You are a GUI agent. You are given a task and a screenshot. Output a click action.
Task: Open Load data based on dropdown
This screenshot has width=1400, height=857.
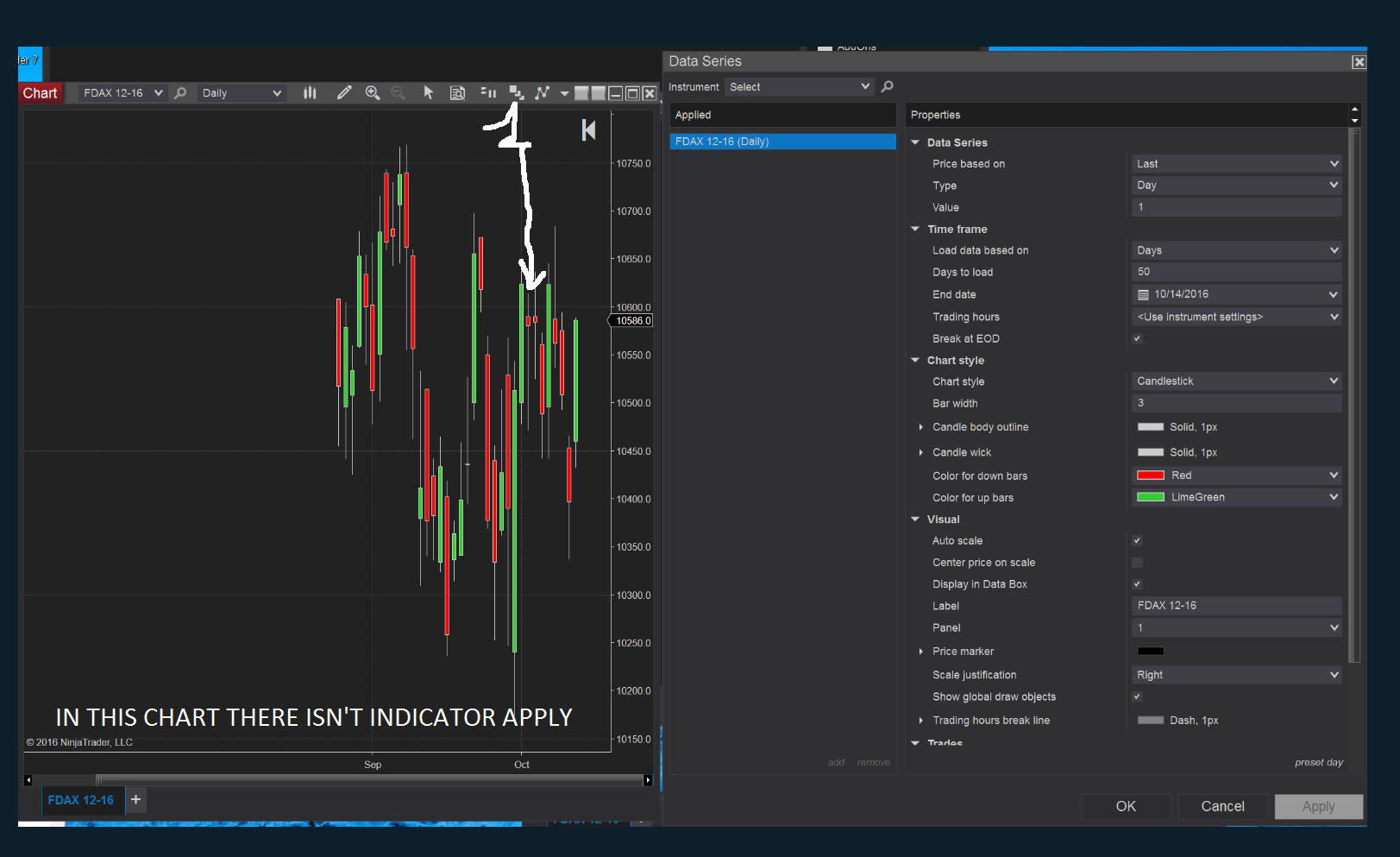[1236, 250]
